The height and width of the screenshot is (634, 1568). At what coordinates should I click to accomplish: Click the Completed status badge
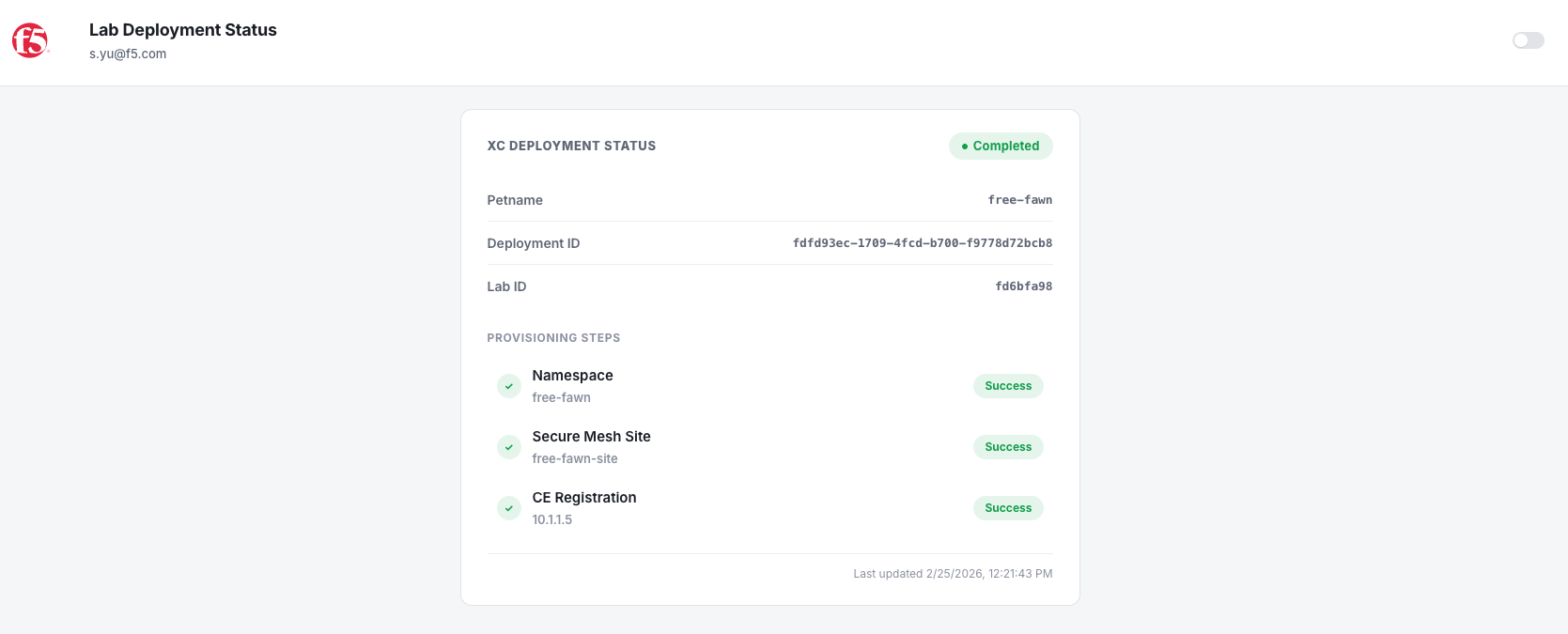coord(1001,146)
